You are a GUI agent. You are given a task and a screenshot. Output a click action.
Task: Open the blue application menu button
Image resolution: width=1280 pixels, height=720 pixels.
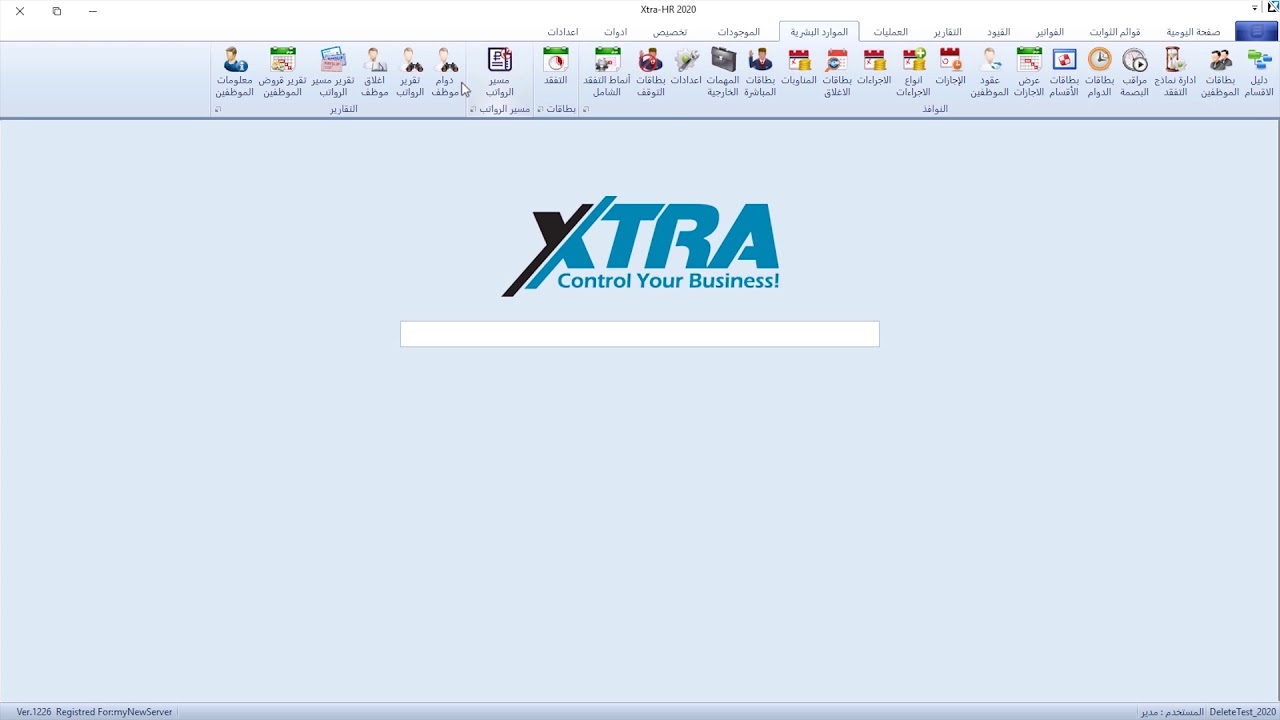click(1256, 32)
